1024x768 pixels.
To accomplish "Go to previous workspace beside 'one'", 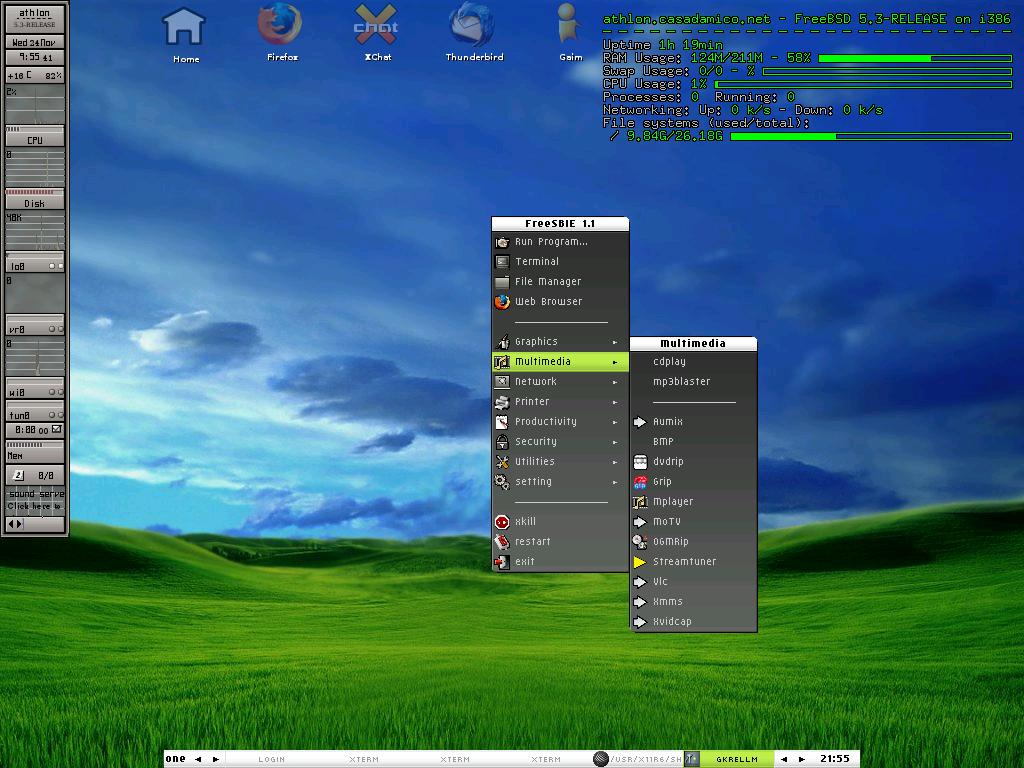I will pos(199,759).
